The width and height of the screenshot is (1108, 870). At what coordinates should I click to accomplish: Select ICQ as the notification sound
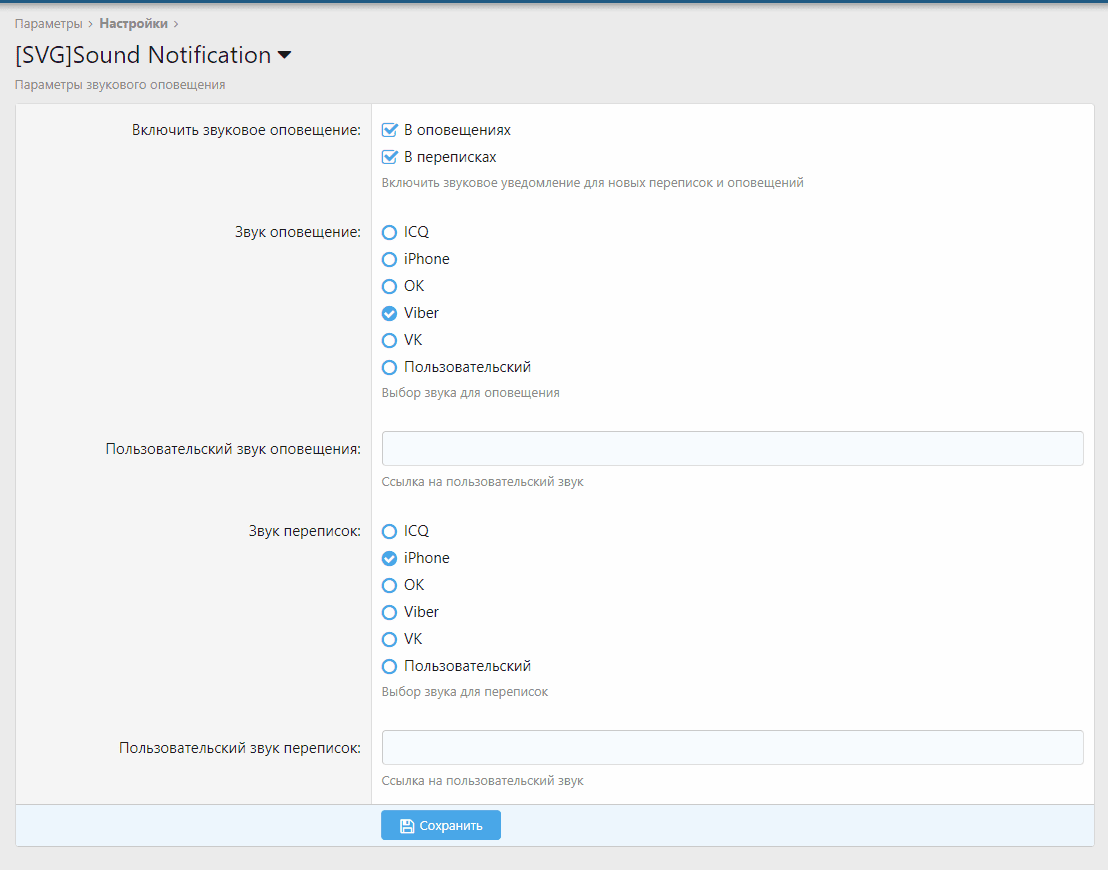(x=388, y=231)
